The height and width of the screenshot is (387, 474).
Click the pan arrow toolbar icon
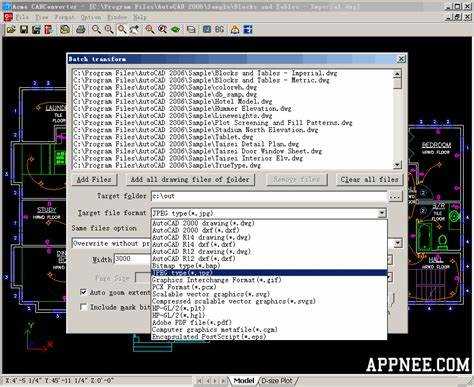134,30
